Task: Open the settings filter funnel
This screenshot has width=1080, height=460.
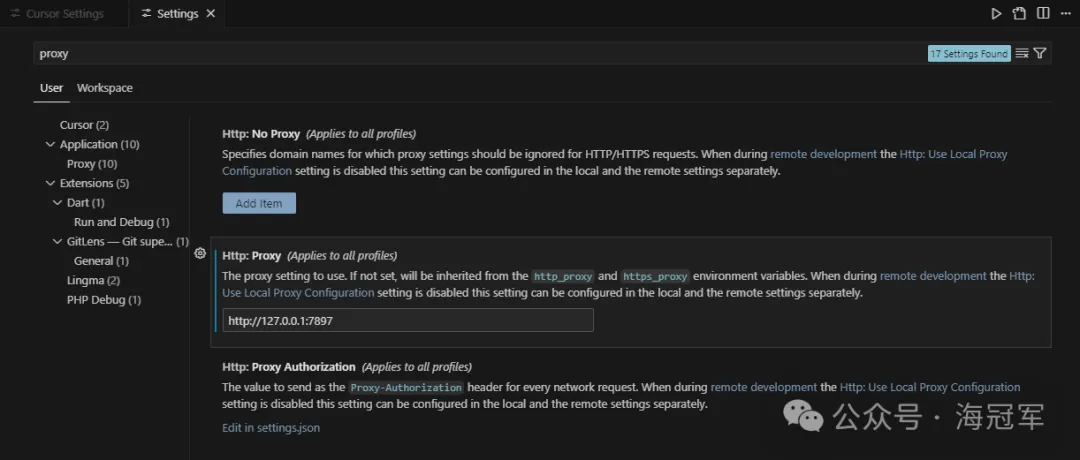Action: coord(1040,54)
